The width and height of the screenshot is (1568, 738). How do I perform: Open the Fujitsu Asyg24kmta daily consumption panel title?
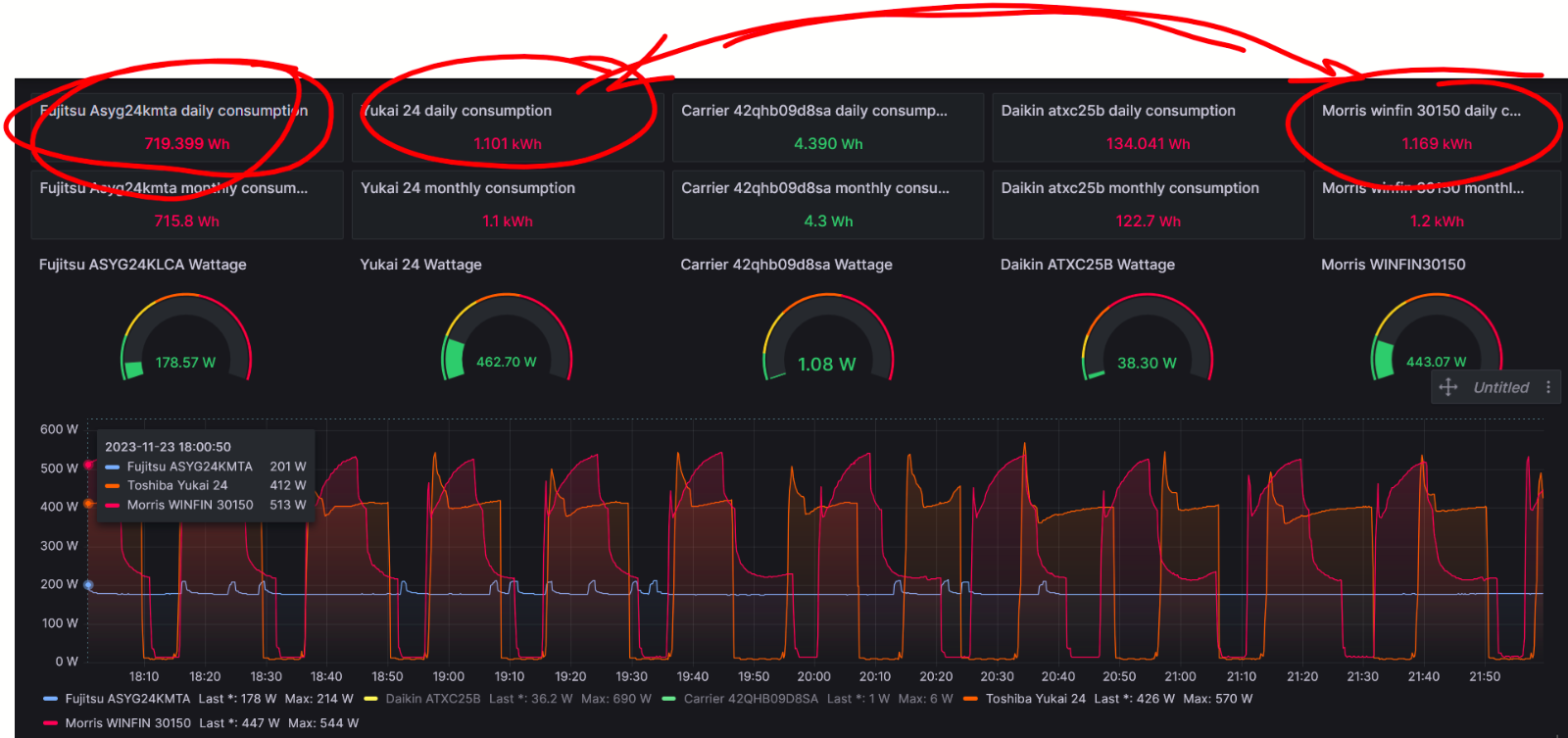tap(173, 111)
